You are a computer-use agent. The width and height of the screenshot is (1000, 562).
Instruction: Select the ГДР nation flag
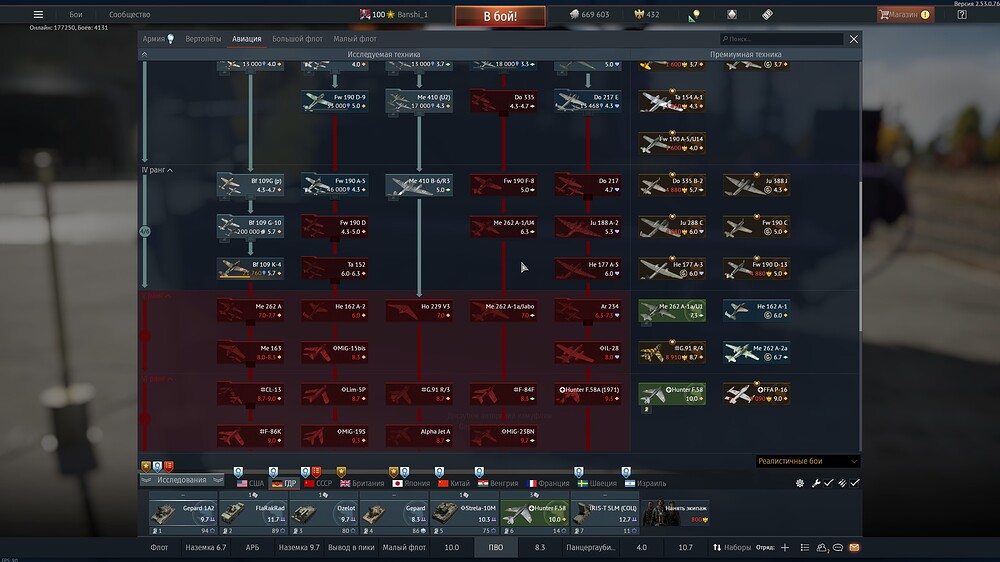pos(284,483)
